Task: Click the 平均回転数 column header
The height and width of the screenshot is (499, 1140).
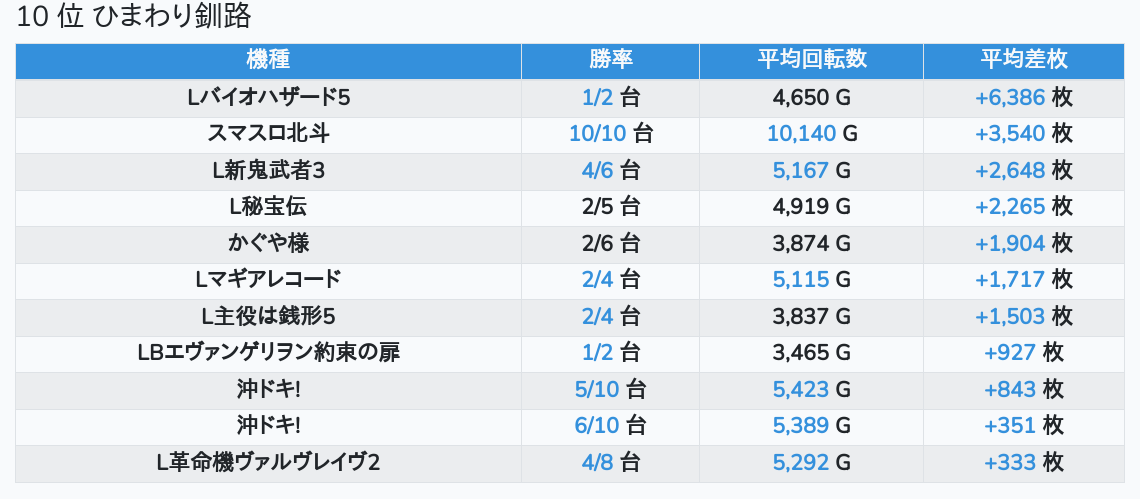Action: [811, 59]
